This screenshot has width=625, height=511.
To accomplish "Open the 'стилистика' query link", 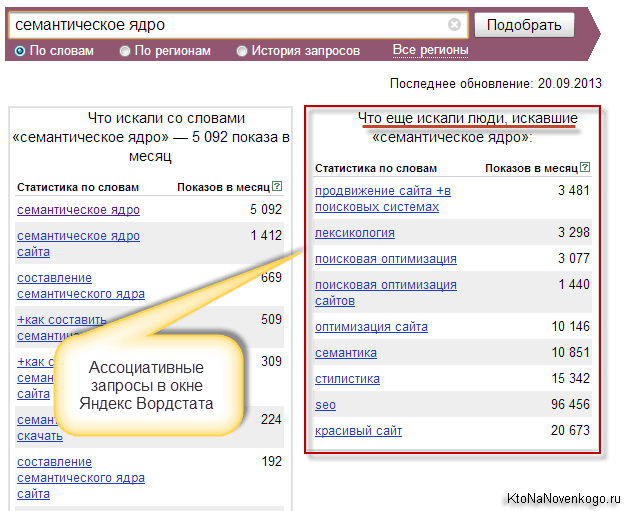I will (347, 379).
